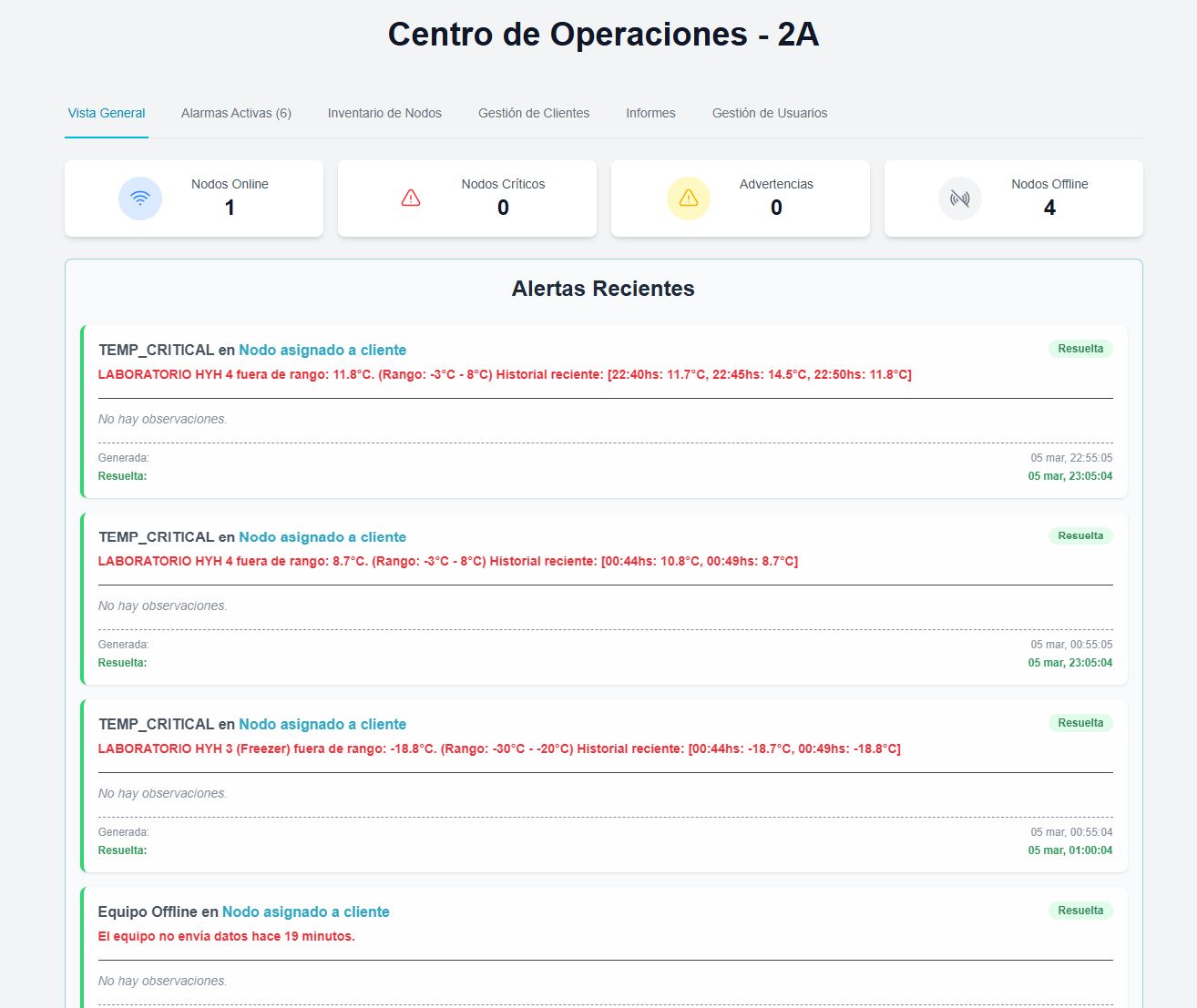The height and width of the screenshot is (1008, 1197).
Task: Click the generated time 05 mar, 22:55:05
Action: (1071, 458)
